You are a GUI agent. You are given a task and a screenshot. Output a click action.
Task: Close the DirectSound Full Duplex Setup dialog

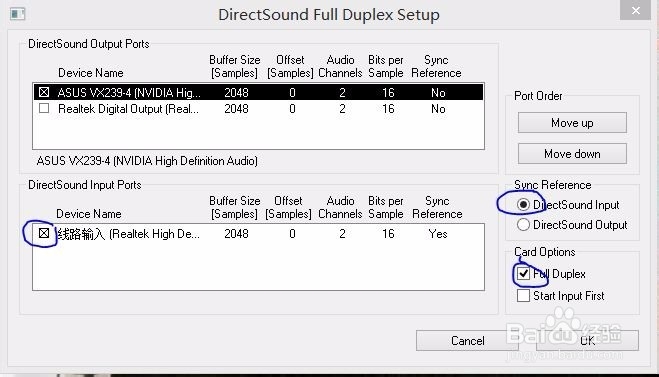(x=635, y=10)
